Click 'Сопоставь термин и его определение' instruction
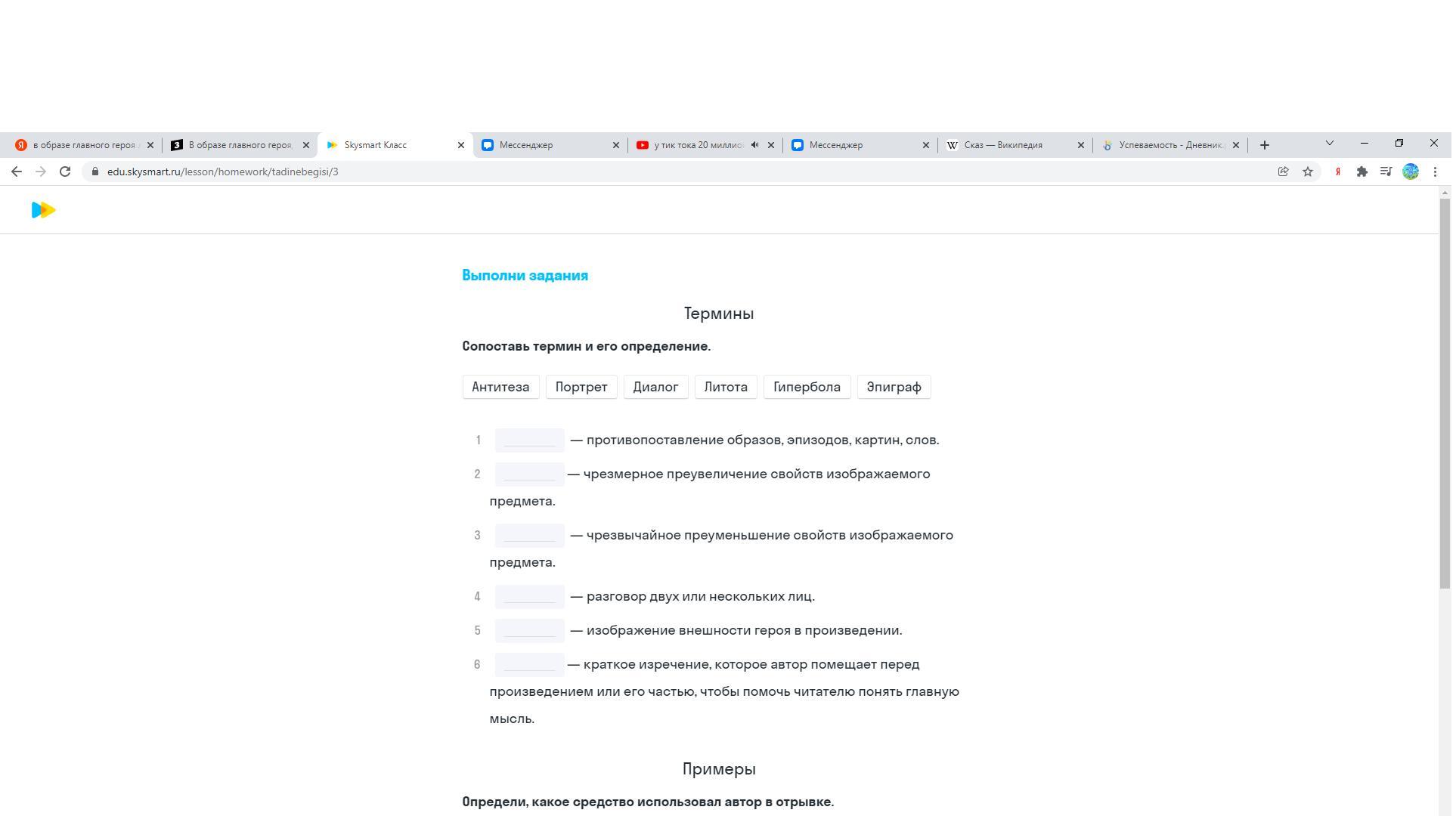Screen dimensions: 1456x816 (586, 346)
